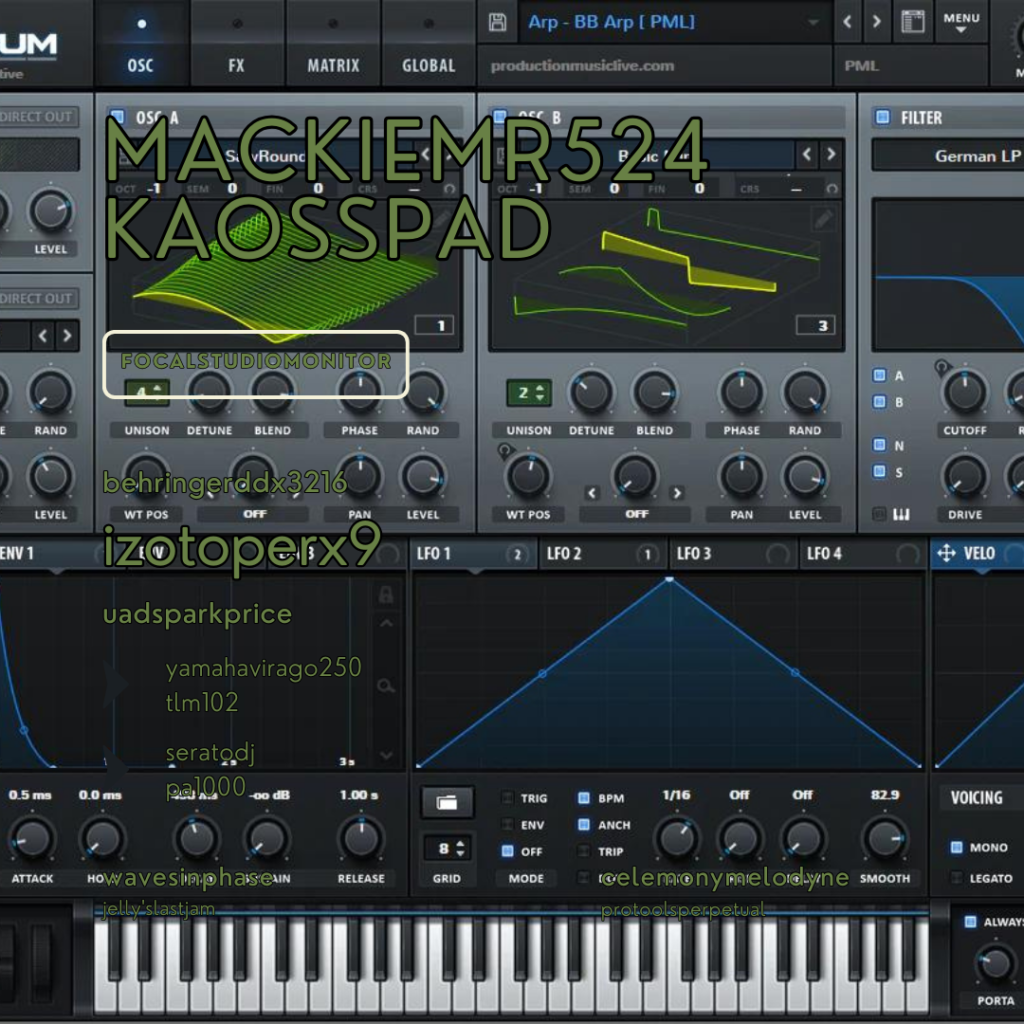Toggle OSC B on/off
The image size is (1024, 1024).
pos(500,117)
